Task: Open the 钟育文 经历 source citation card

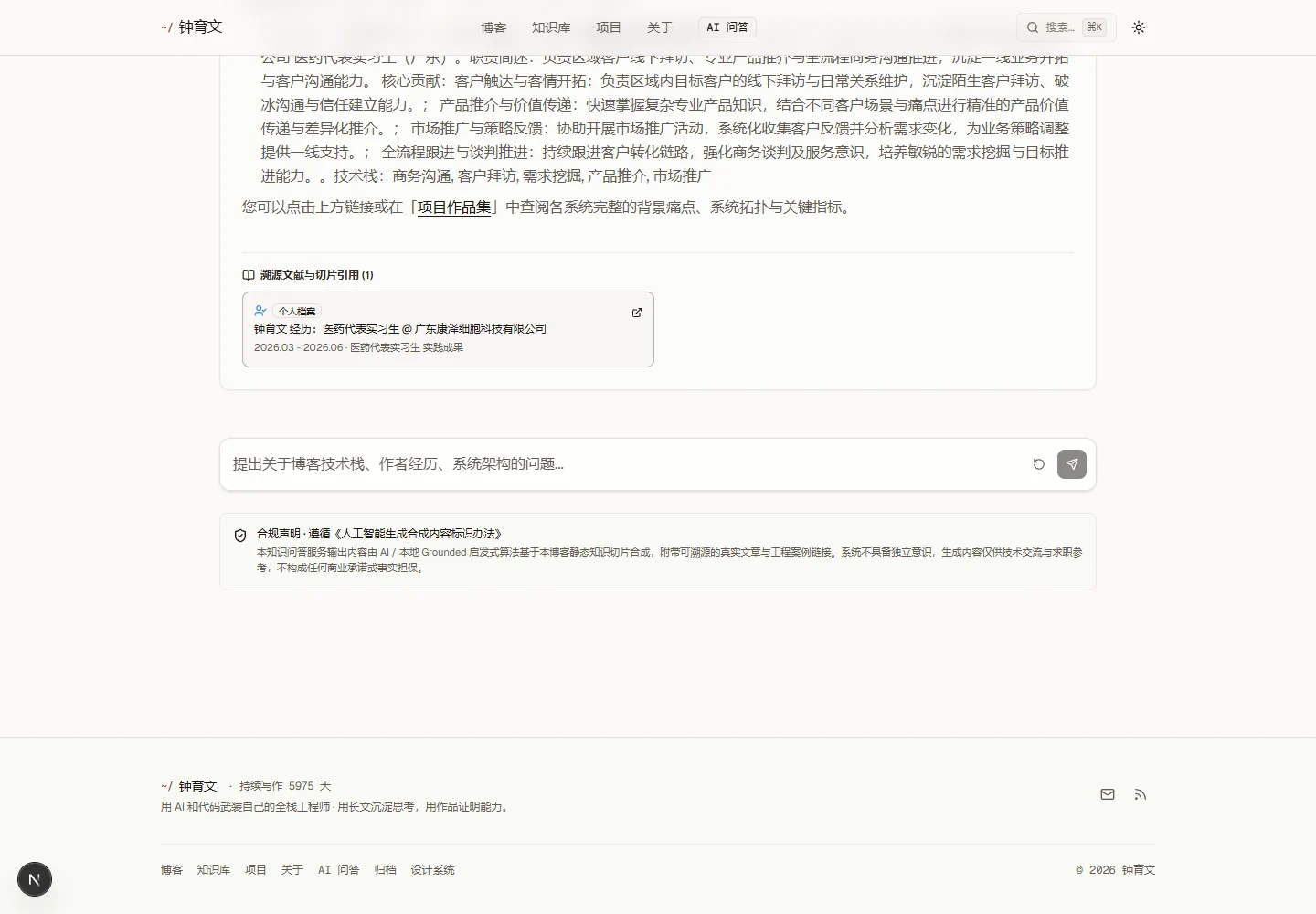Action: (448, 329)
